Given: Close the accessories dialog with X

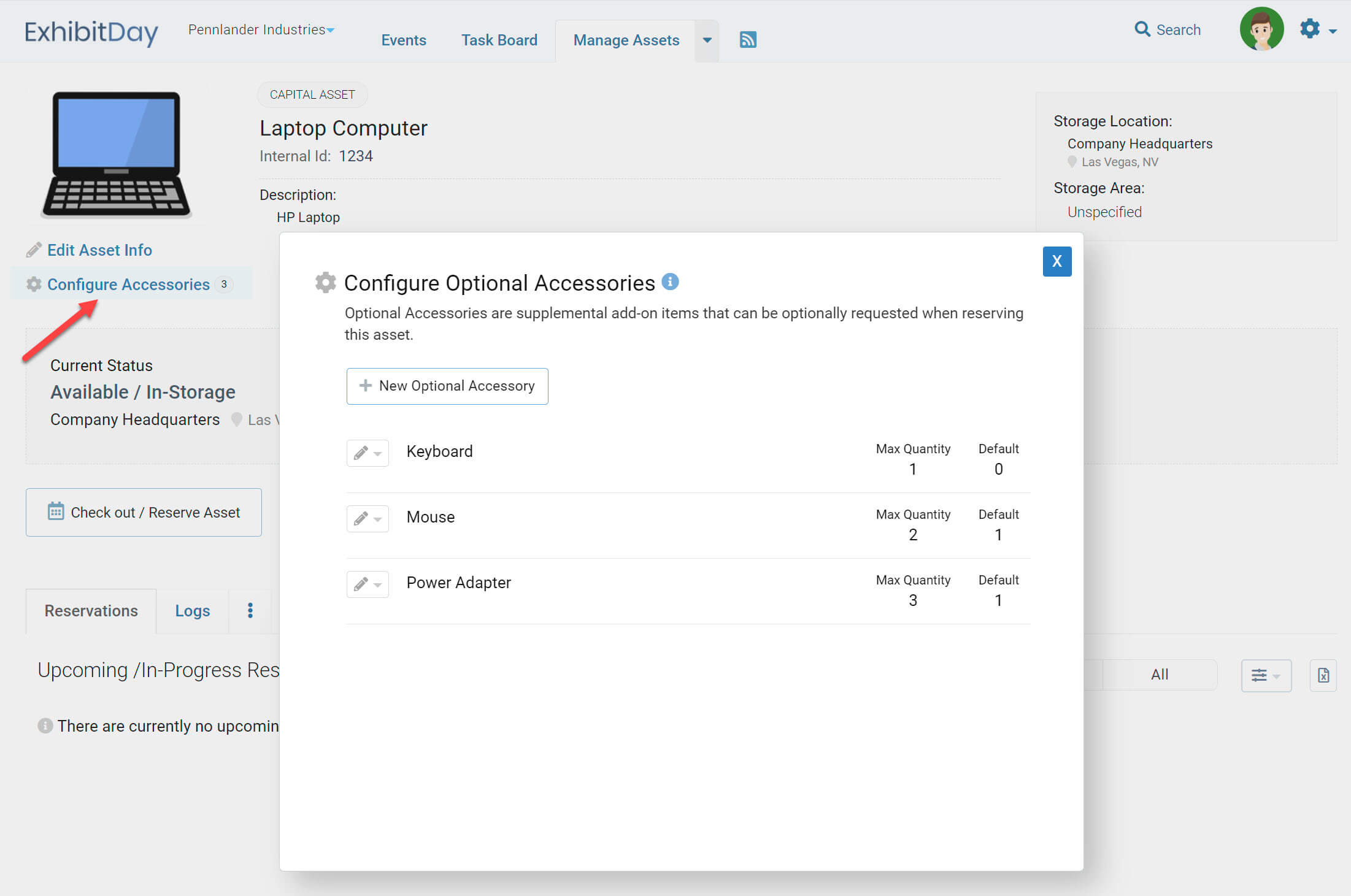Looking at the screenshot, I should [1057, 261].
